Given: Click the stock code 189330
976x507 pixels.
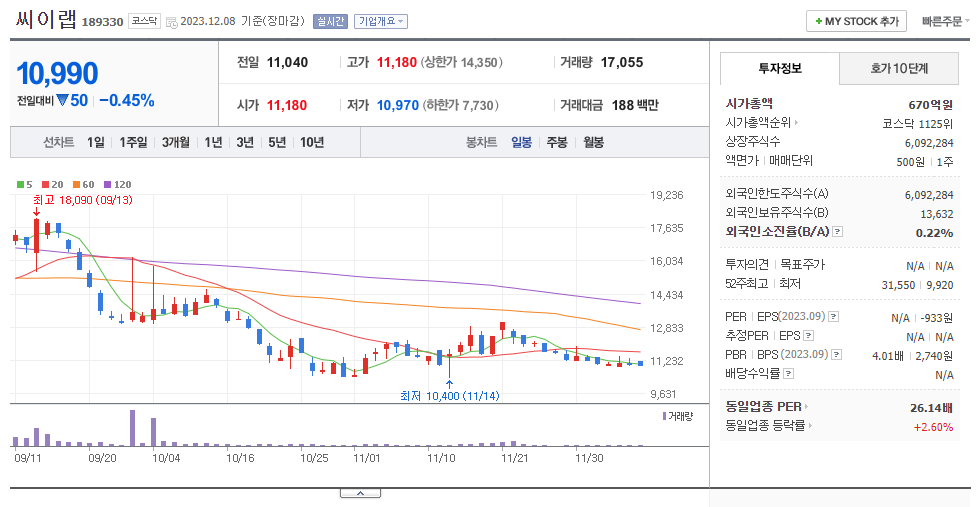Looking at the screenshot, I should [103, 22].
